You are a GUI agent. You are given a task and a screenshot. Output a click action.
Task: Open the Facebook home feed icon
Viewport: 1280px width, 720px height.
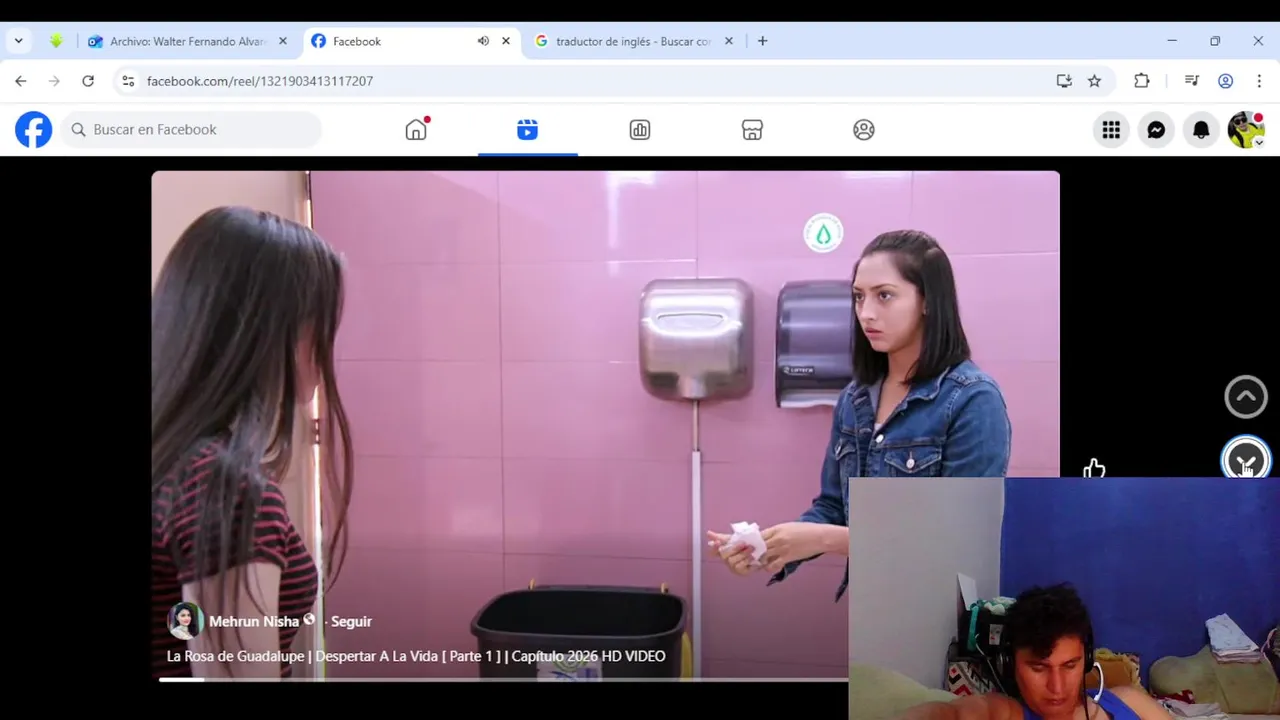416,130
